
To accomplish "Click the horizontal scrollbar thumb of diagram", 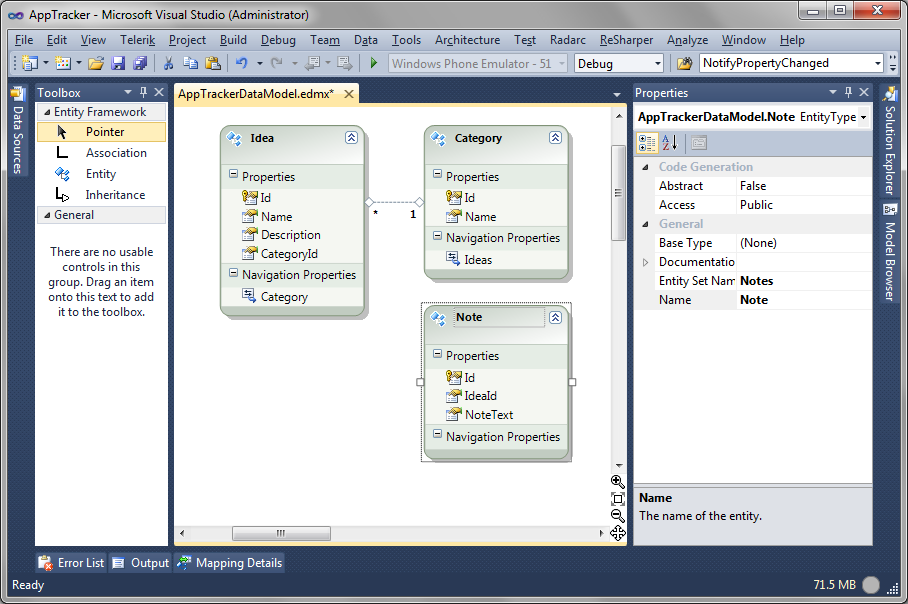I will tap(281, 533).
